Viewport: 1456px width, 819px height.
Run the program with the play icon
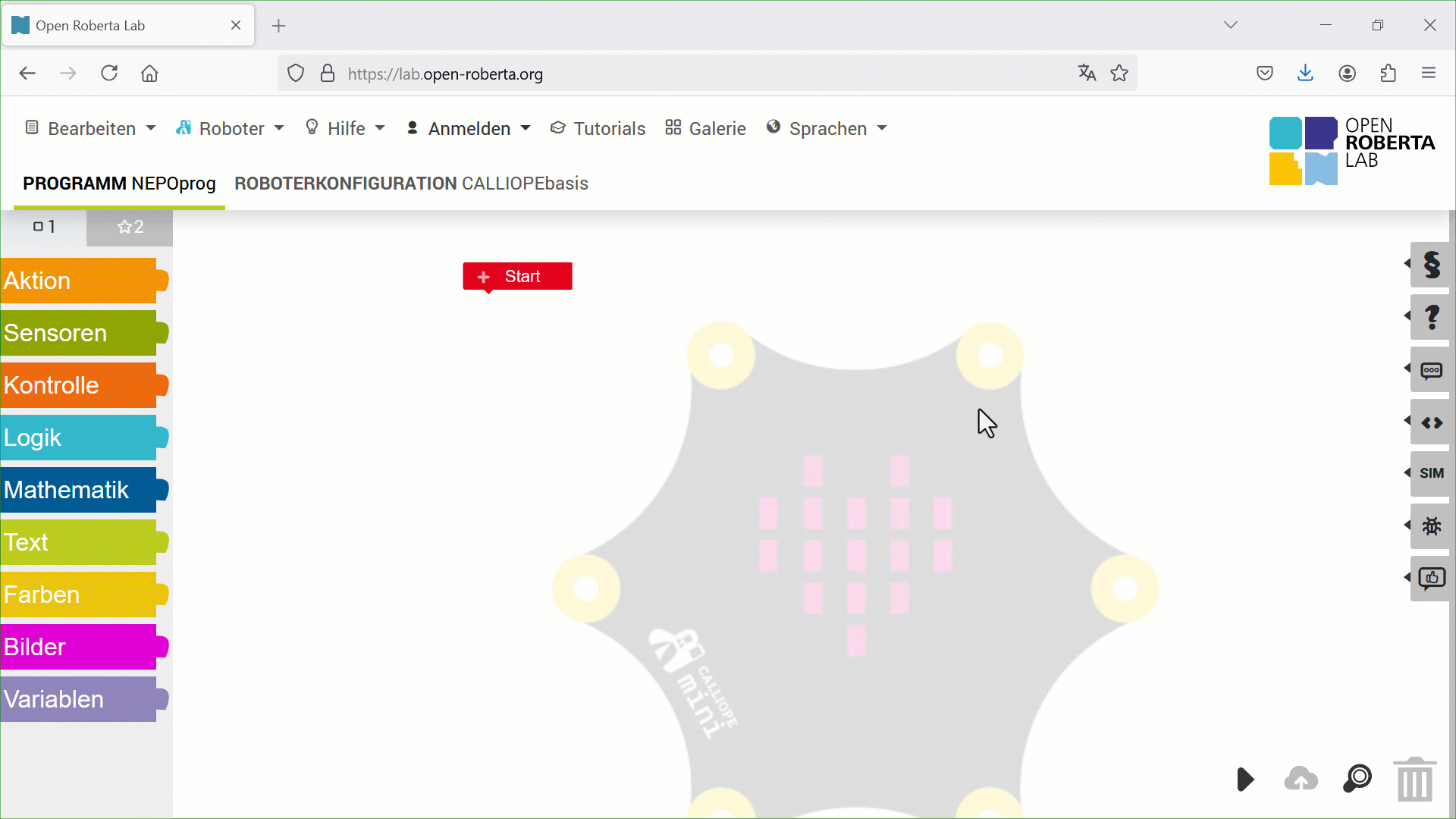point(1244,779)
